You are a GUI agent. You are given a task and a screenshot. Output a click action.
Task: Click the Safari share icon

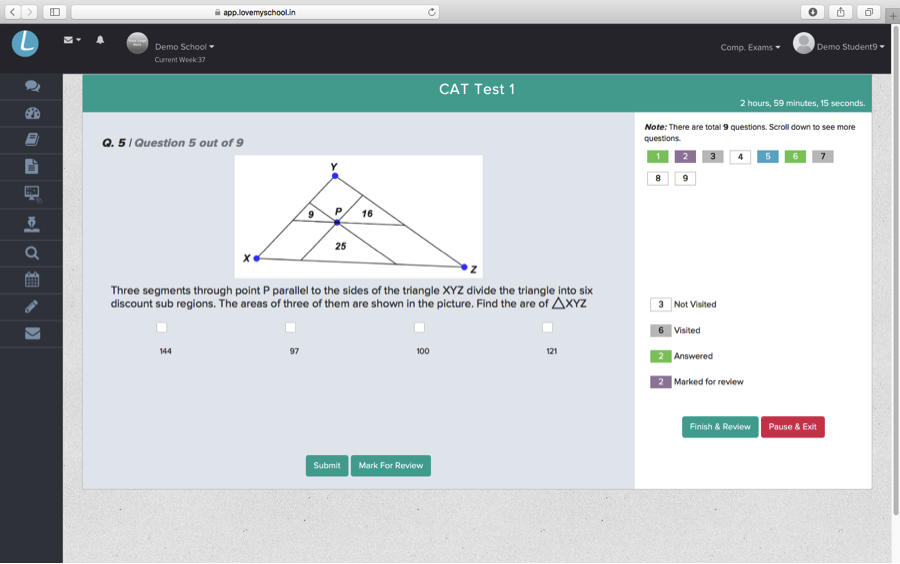841,12
